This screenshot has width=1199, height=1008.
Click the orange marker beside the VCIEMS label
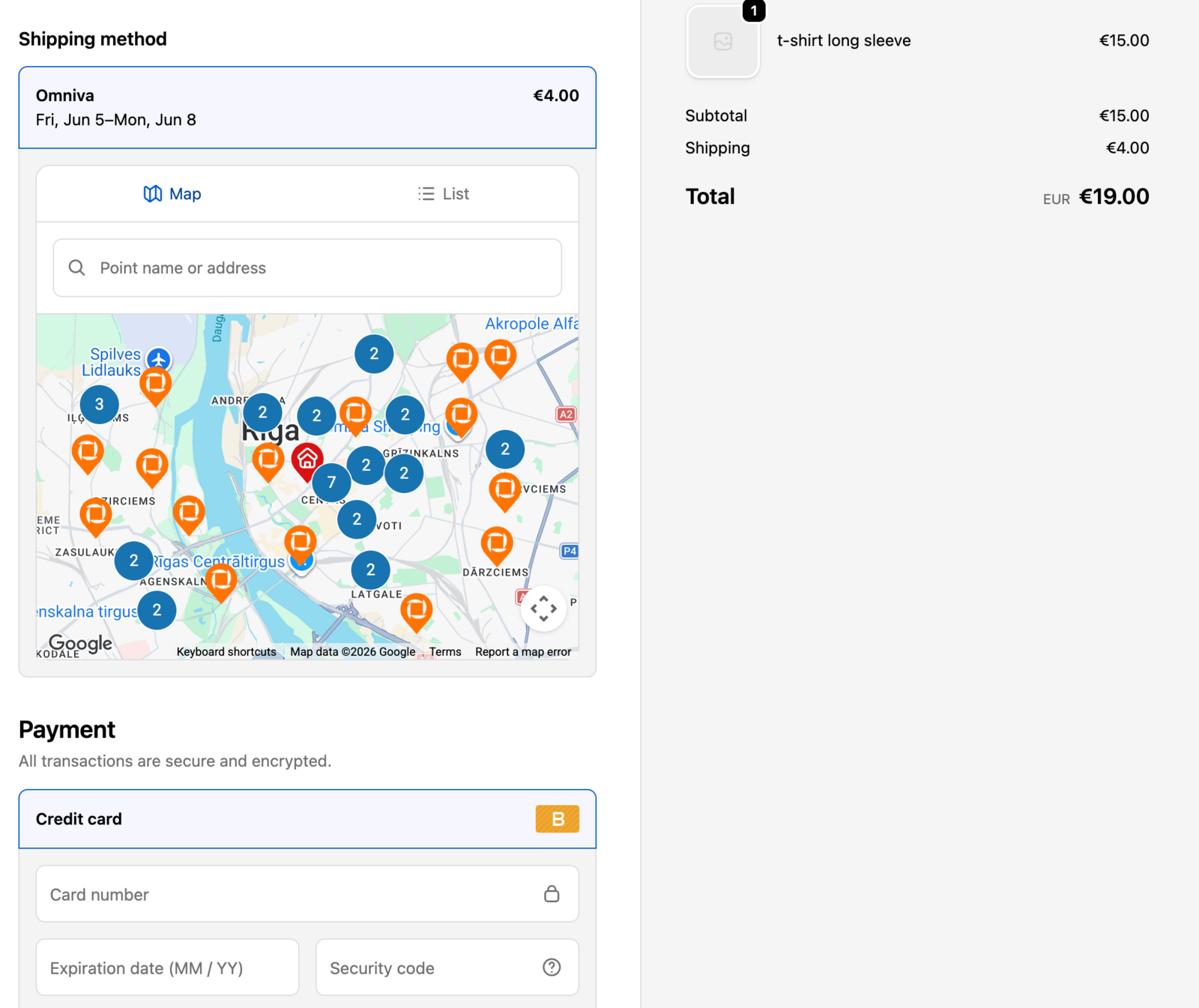pyautogui.click(x=505, y=491)
